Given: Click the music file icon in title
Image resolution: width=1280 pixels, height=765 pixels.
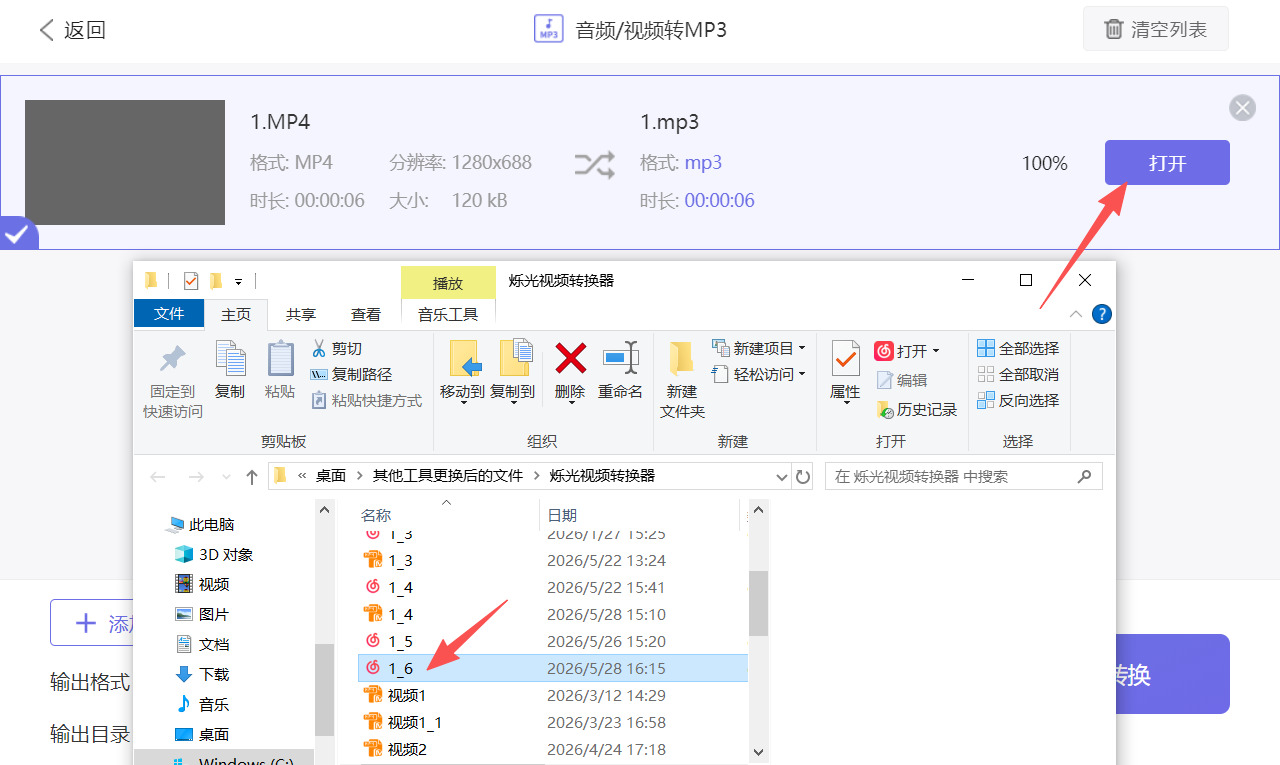Looking at the screenshot, I should pyautogui.click(x=548, y=29).
